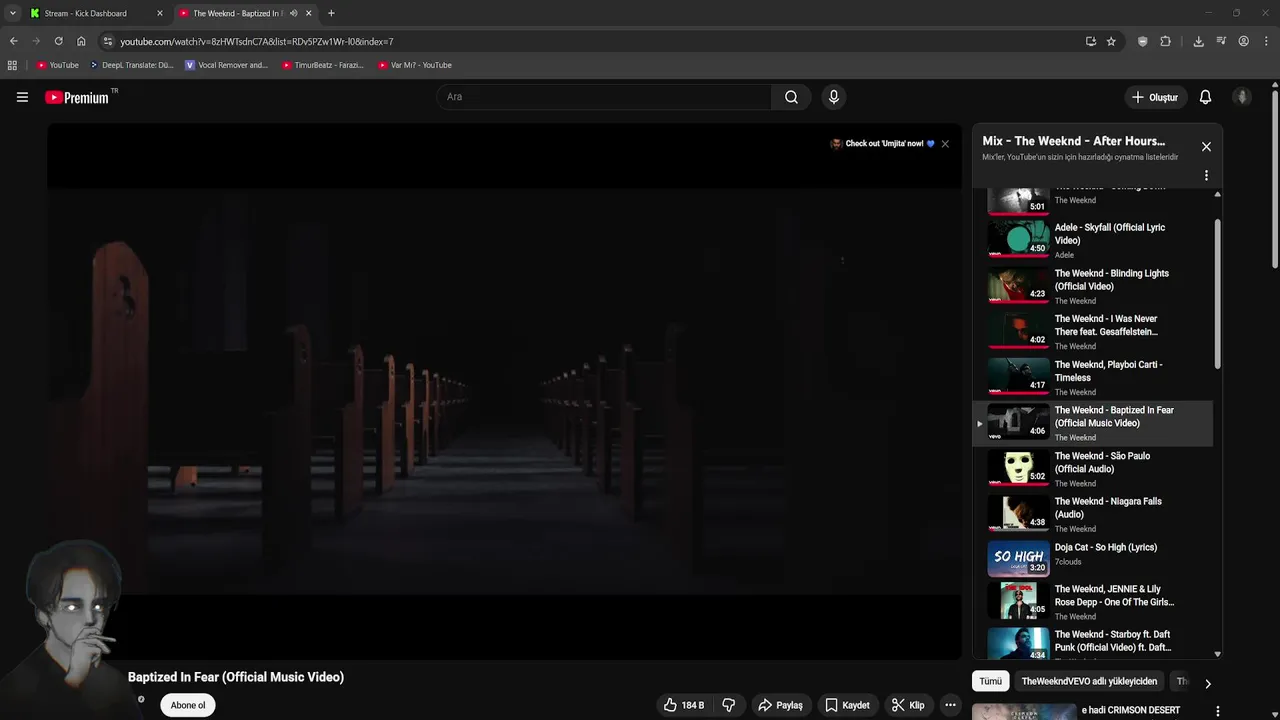Open Vocal Remover bookmark

(227, 65)
